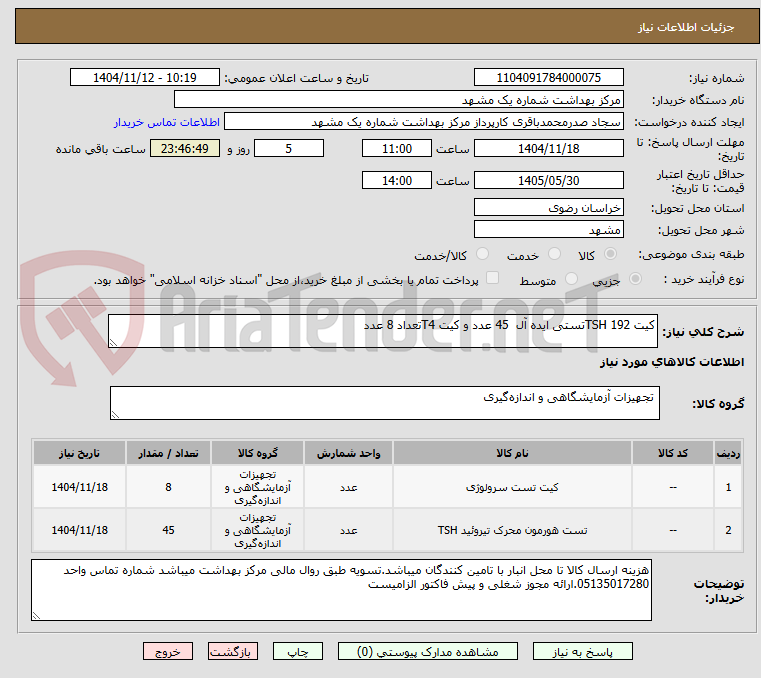Open اطلاعات تماس خریدار link
This screenshot has height=678, width=761.
(x=167, y=122)
